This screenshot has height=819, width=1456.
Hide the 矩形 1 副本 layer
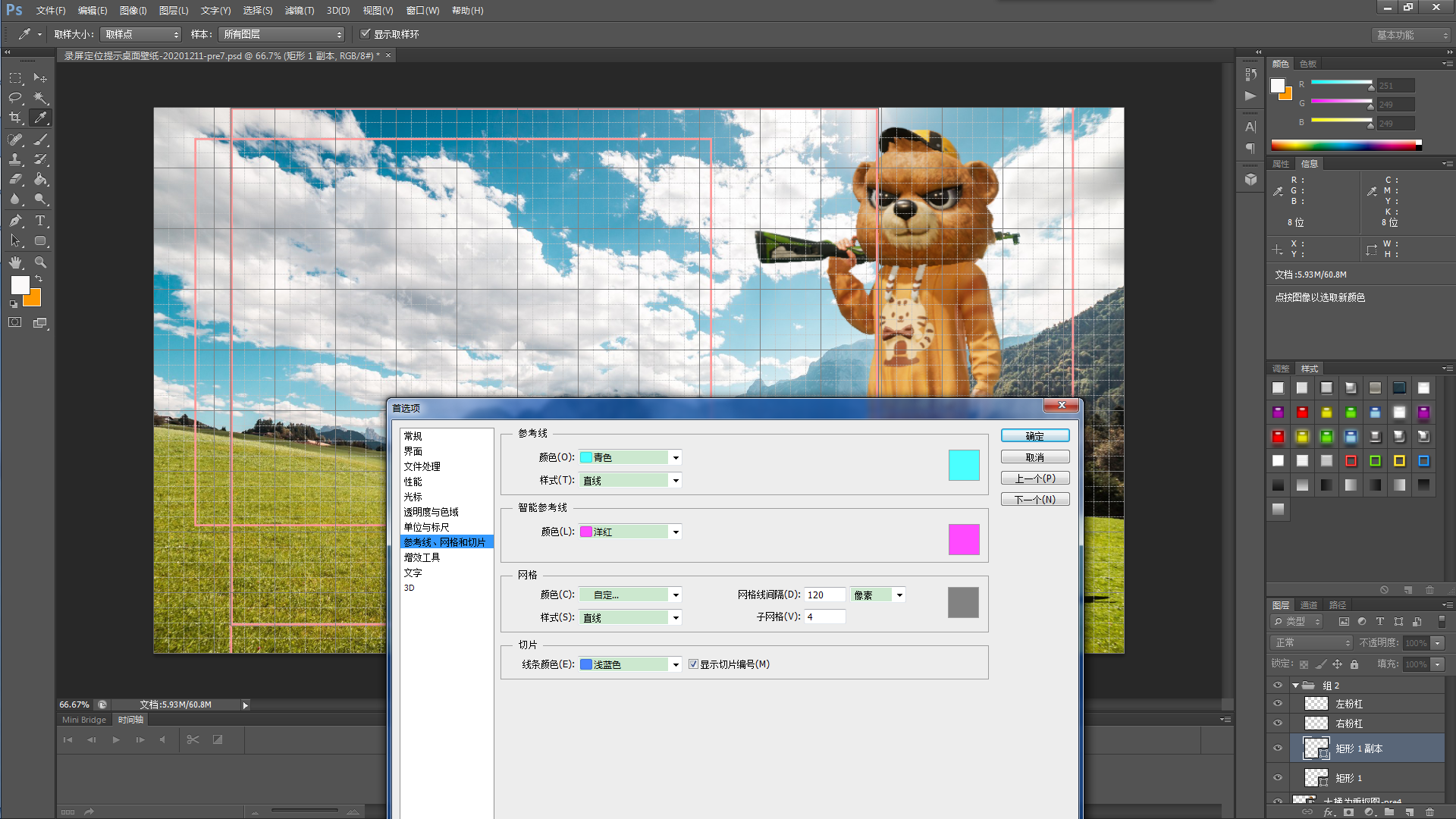1278,748
